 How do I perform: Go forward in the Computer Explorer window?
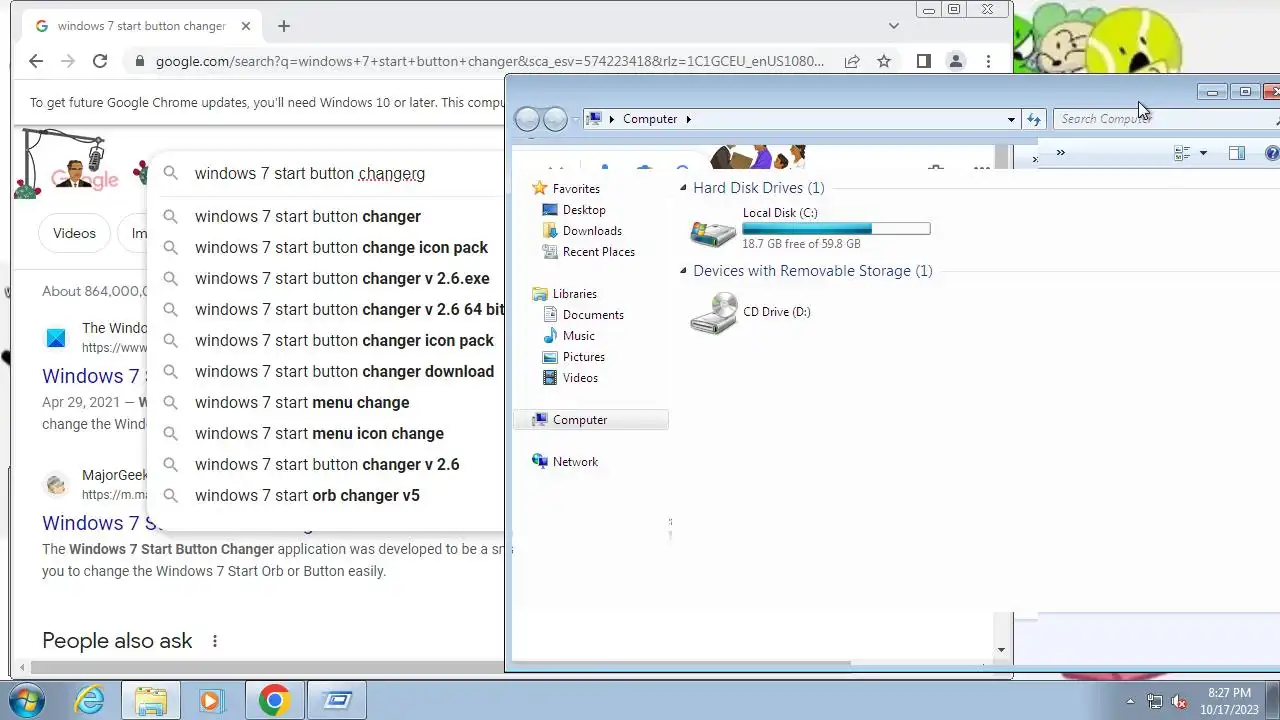point(555,119)
